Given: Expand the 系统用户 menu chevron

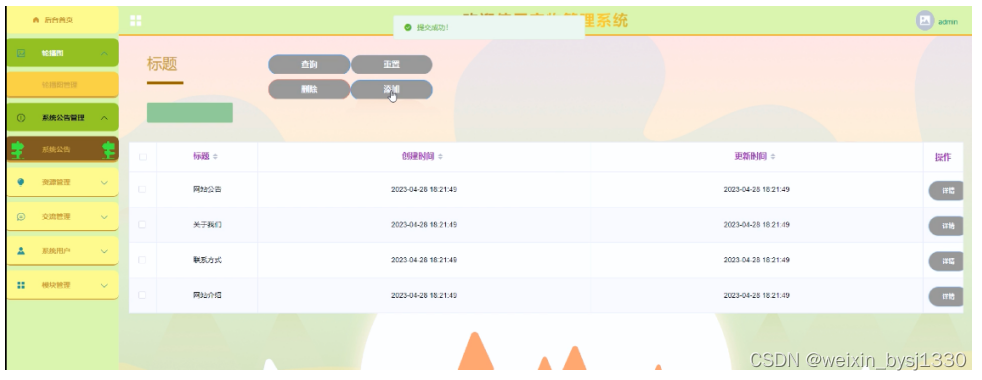Looking at the screenshot, I should pos(104,251).
